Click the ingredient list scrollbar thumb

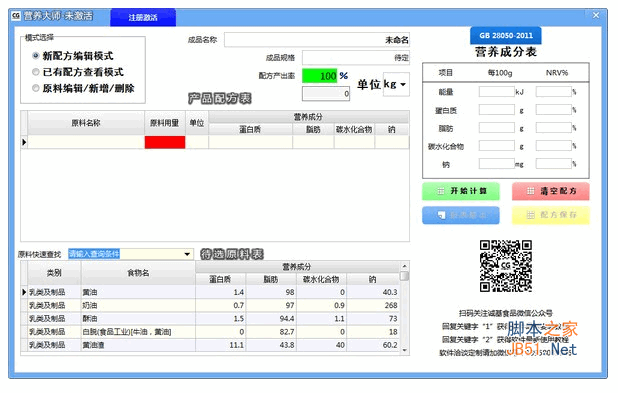click(x=404, y=276)
